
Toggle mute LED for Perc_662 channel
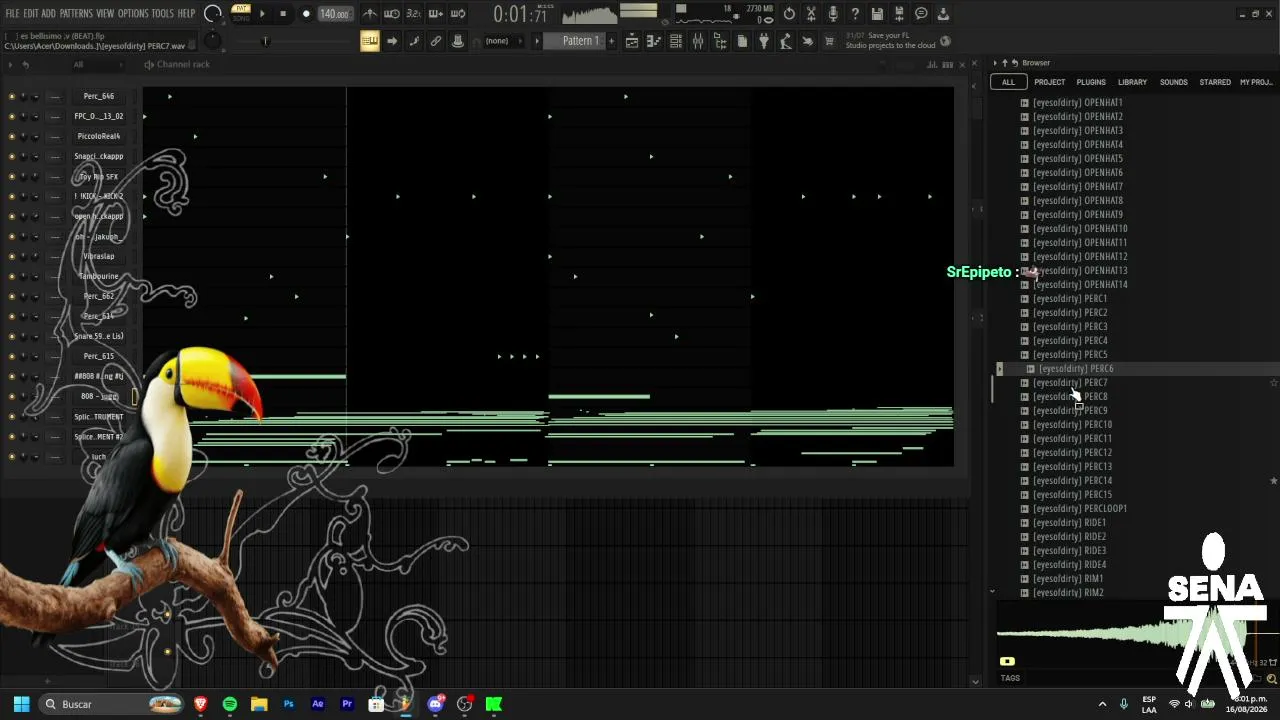pyautogui.click(x=12, y=297)
